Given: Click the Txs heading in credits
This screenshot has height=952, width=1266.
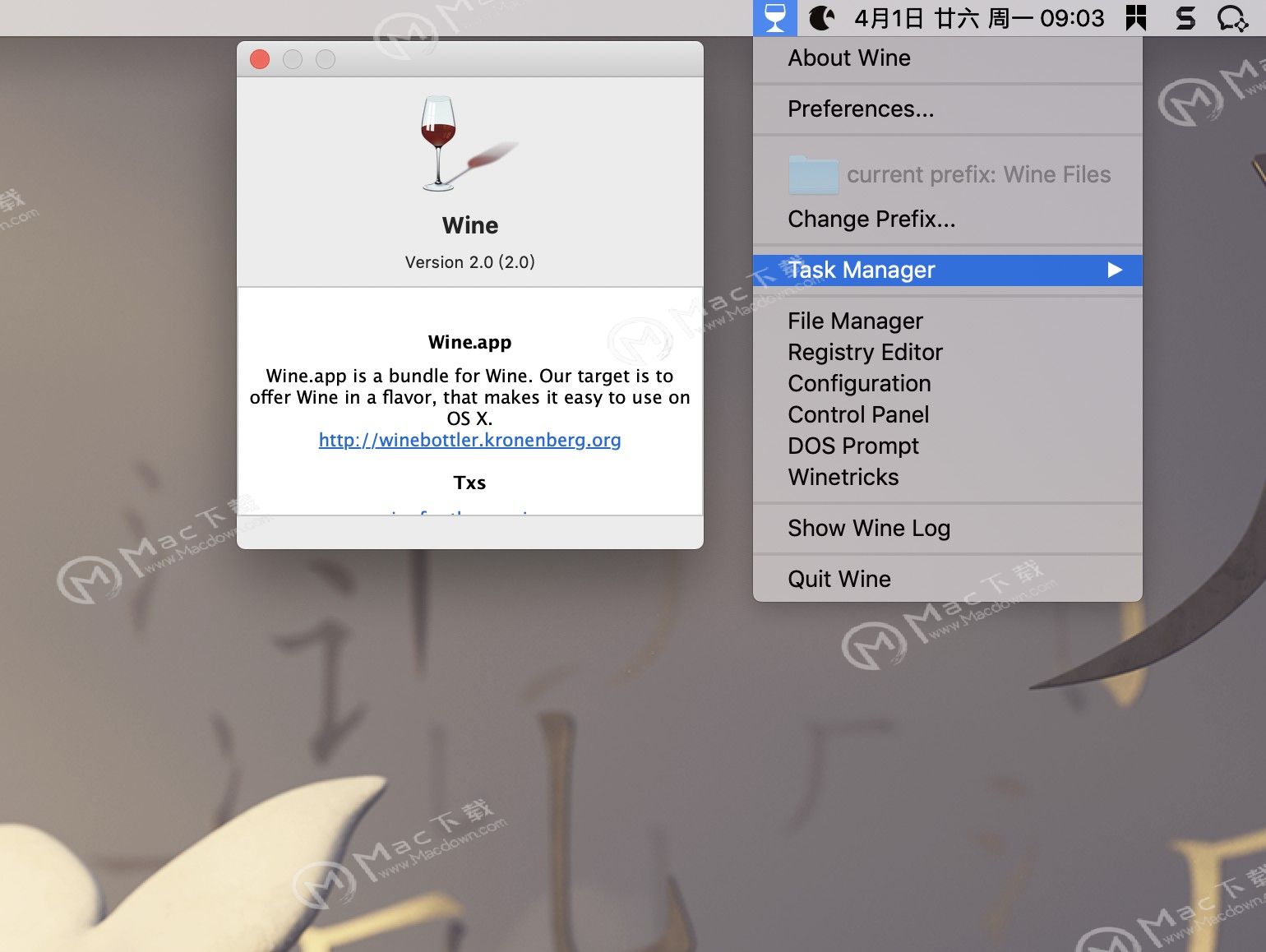Looking at the screenshot, I should coord(469,483).
